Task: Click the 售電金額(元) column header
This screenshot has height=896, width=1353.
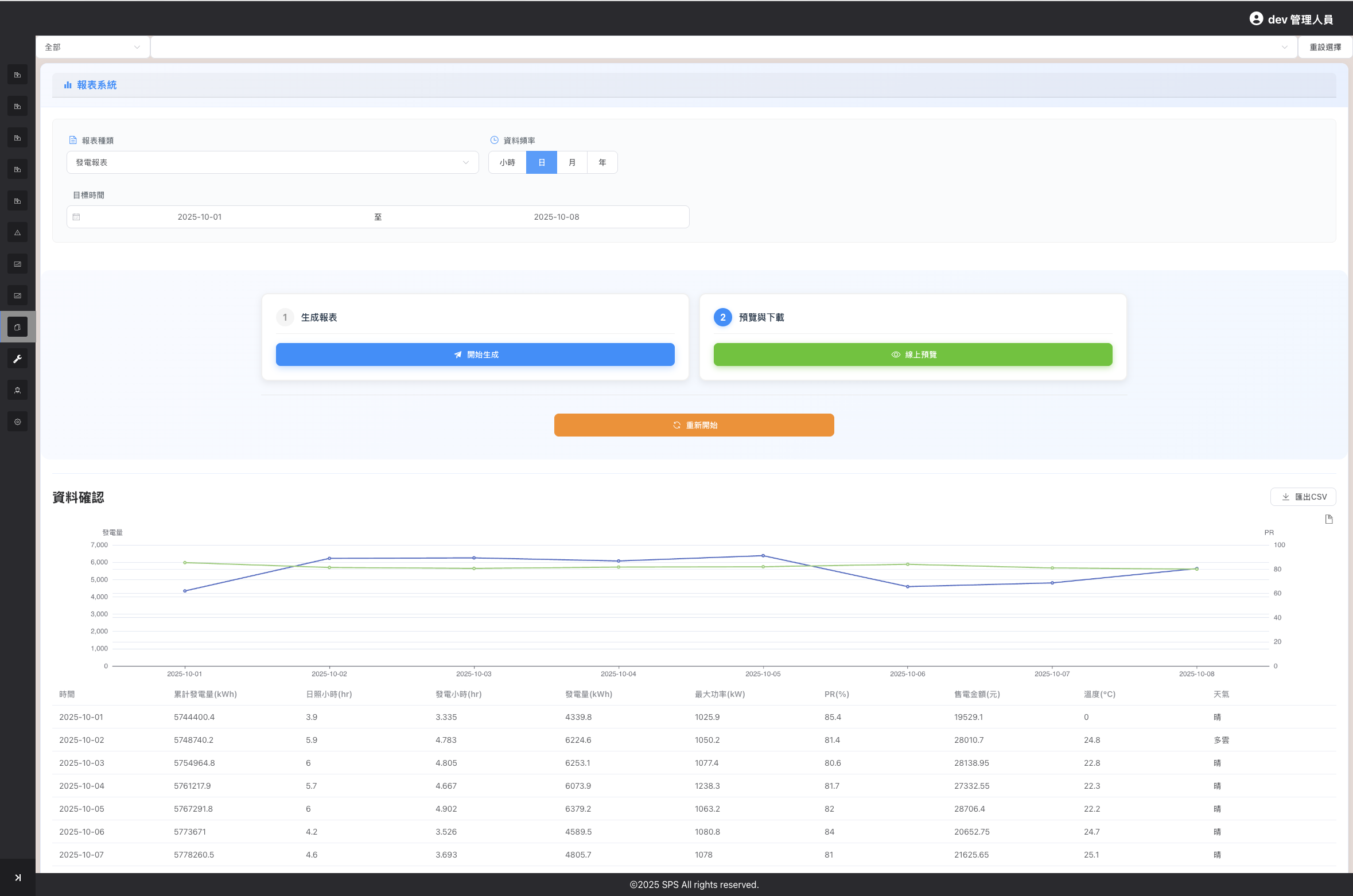Action: click(x=977, y=694)
